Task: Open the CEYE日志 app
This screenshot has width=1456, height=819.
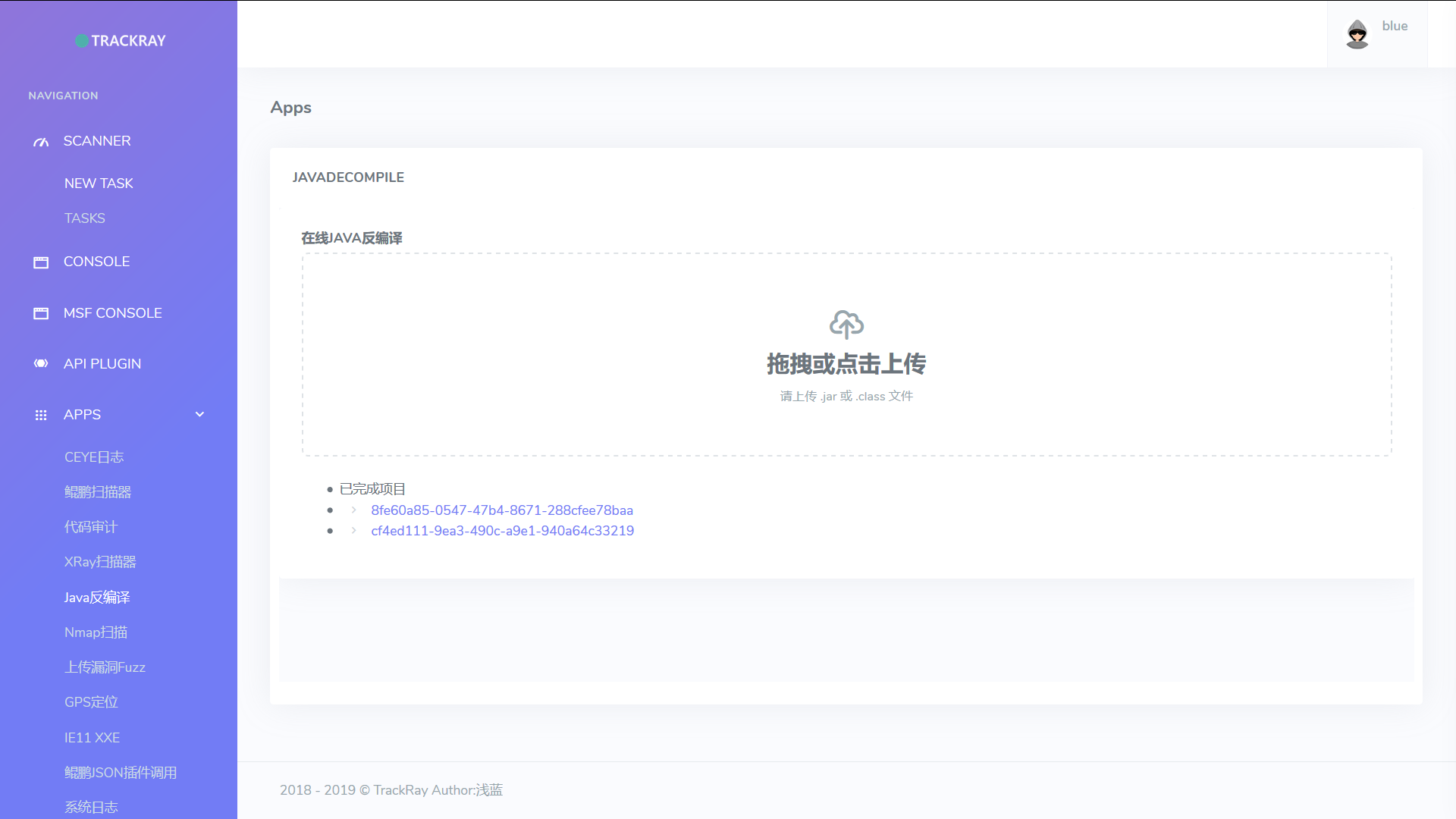Action: click(94, 457)
